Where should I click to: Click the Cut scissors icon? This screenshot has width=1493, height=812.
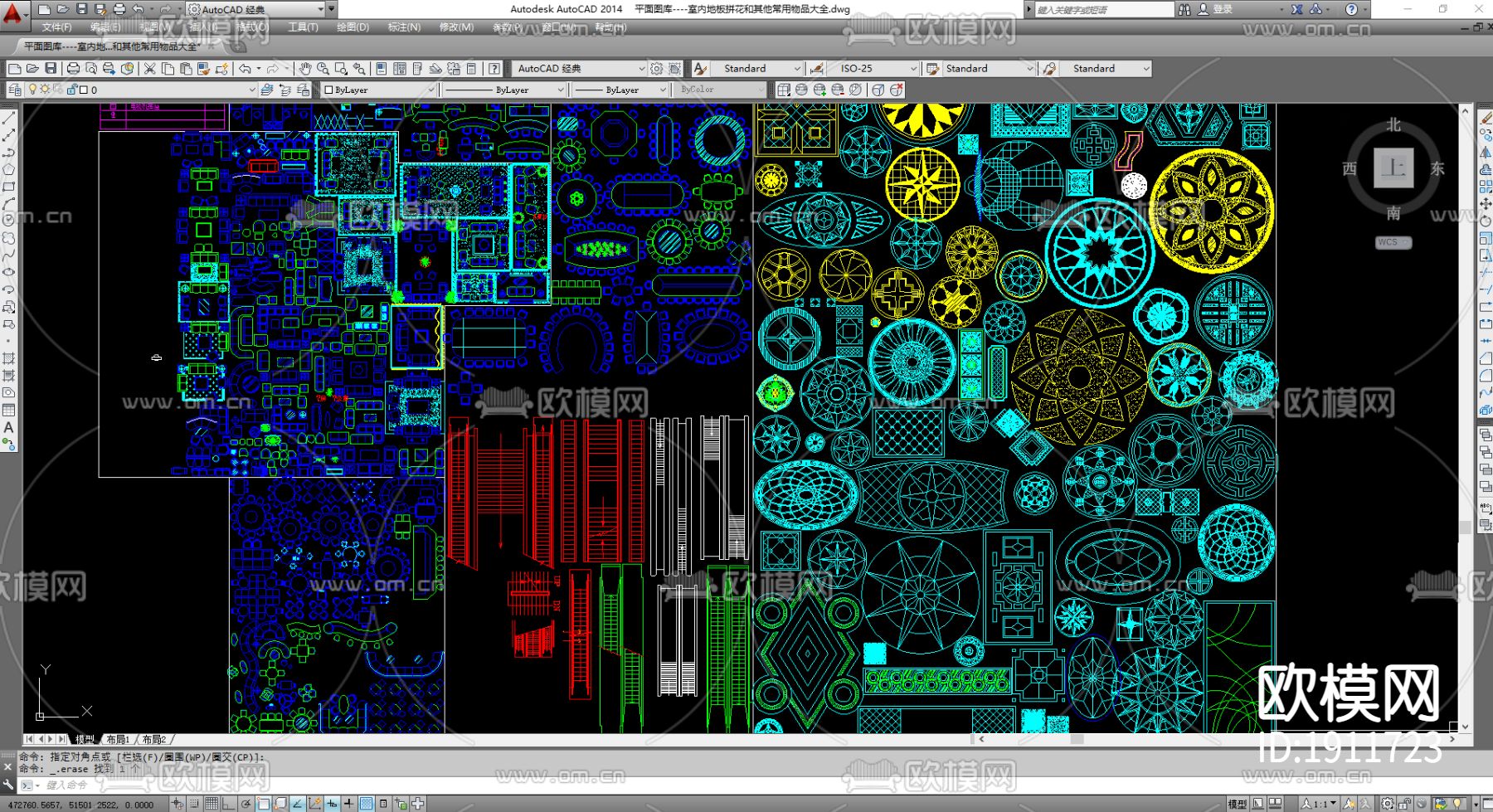click(150, 69)
